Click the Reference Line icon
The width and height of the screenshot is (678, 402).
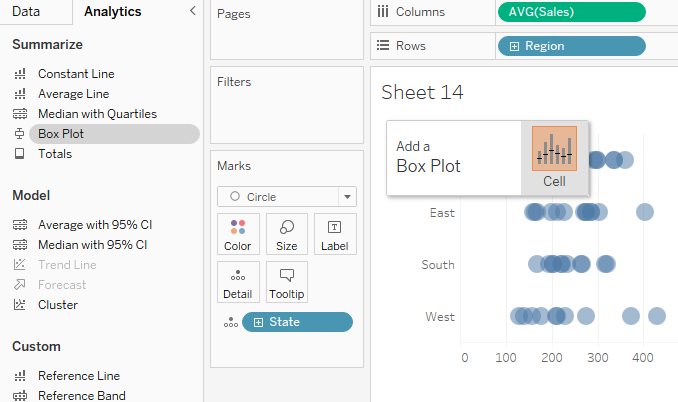click(19, 376)
